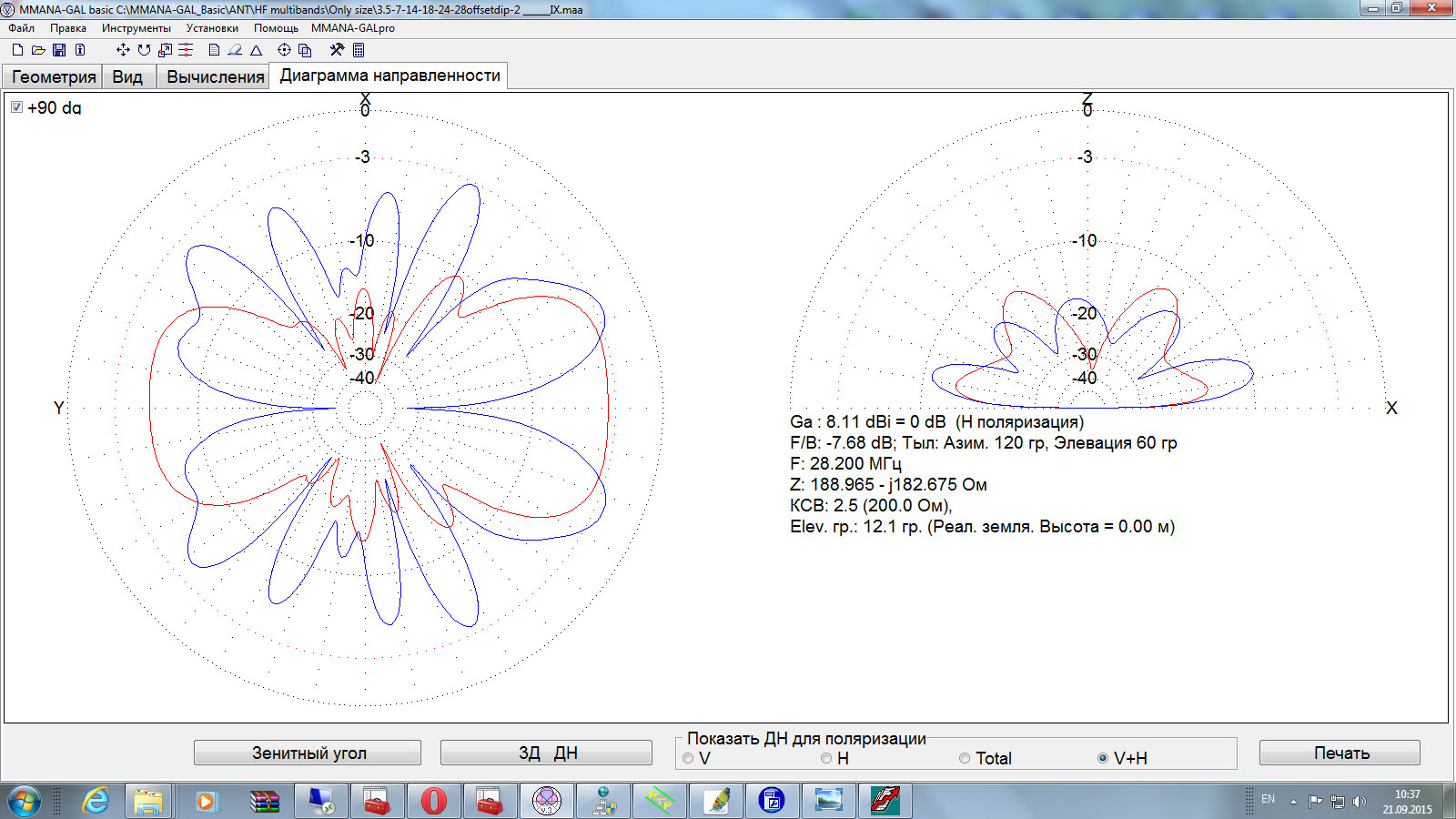Click the crosshair target icon
The image size is (1456, 819).
click(x=284, y=50)
